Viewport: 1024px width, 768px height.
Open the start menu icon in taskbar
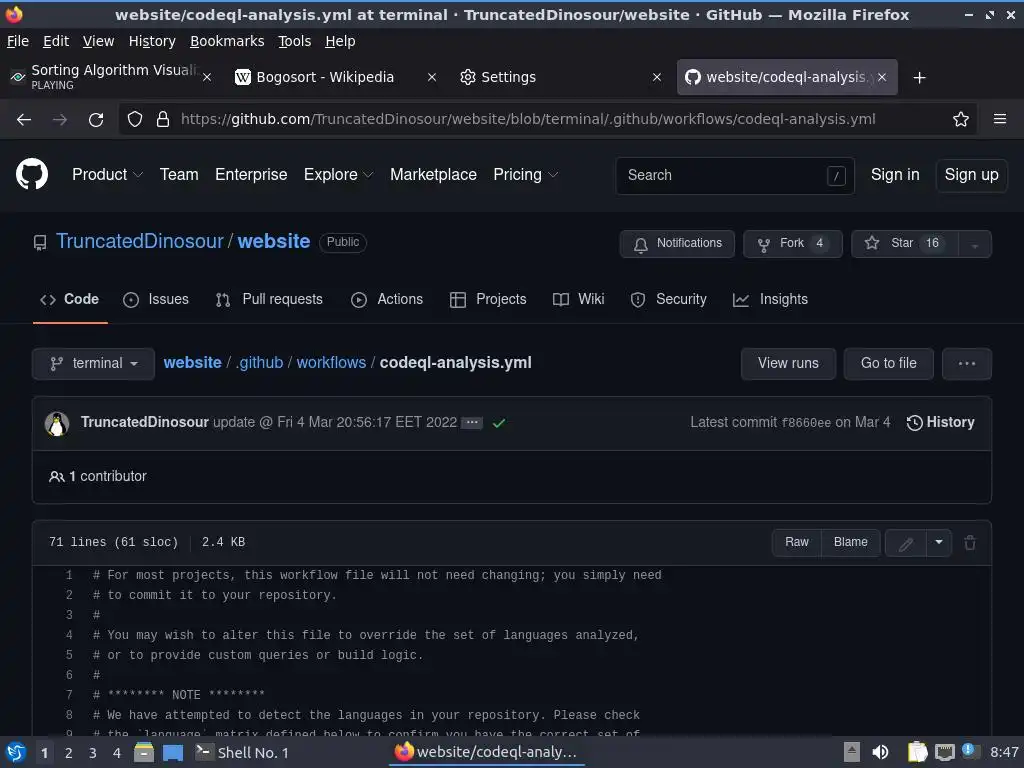[16, 752]
